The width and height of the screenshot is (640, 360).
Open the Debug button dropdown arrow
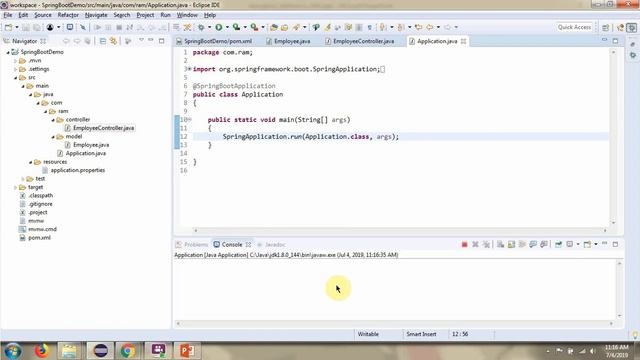(209, 27)
